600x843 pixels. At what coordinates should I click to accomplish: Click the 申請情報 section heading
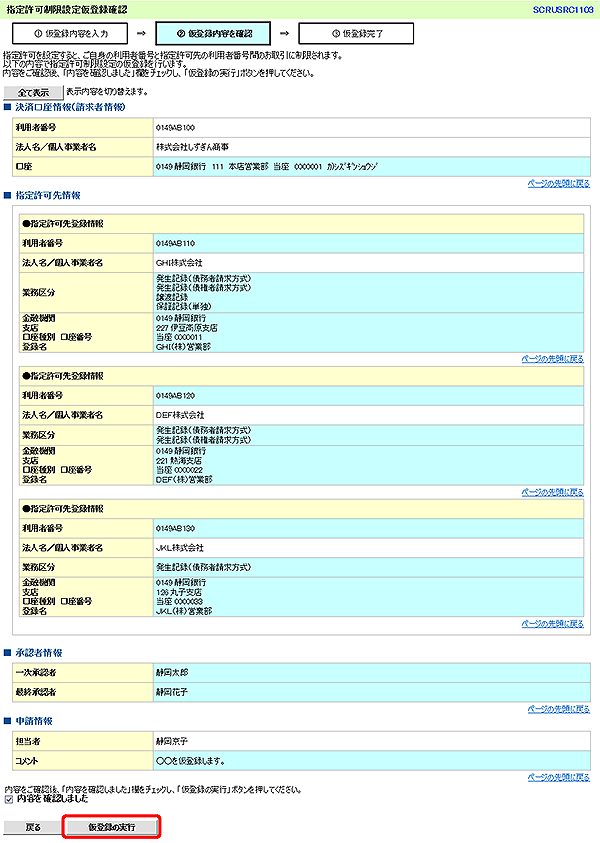pos(34,721)
